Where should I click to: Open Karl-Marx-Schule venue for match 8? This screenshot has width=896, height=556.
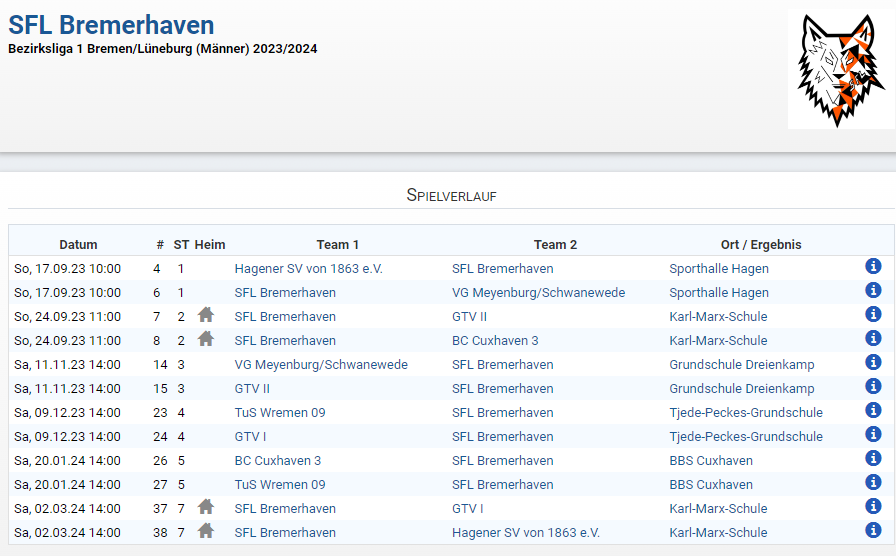(718, 341)
